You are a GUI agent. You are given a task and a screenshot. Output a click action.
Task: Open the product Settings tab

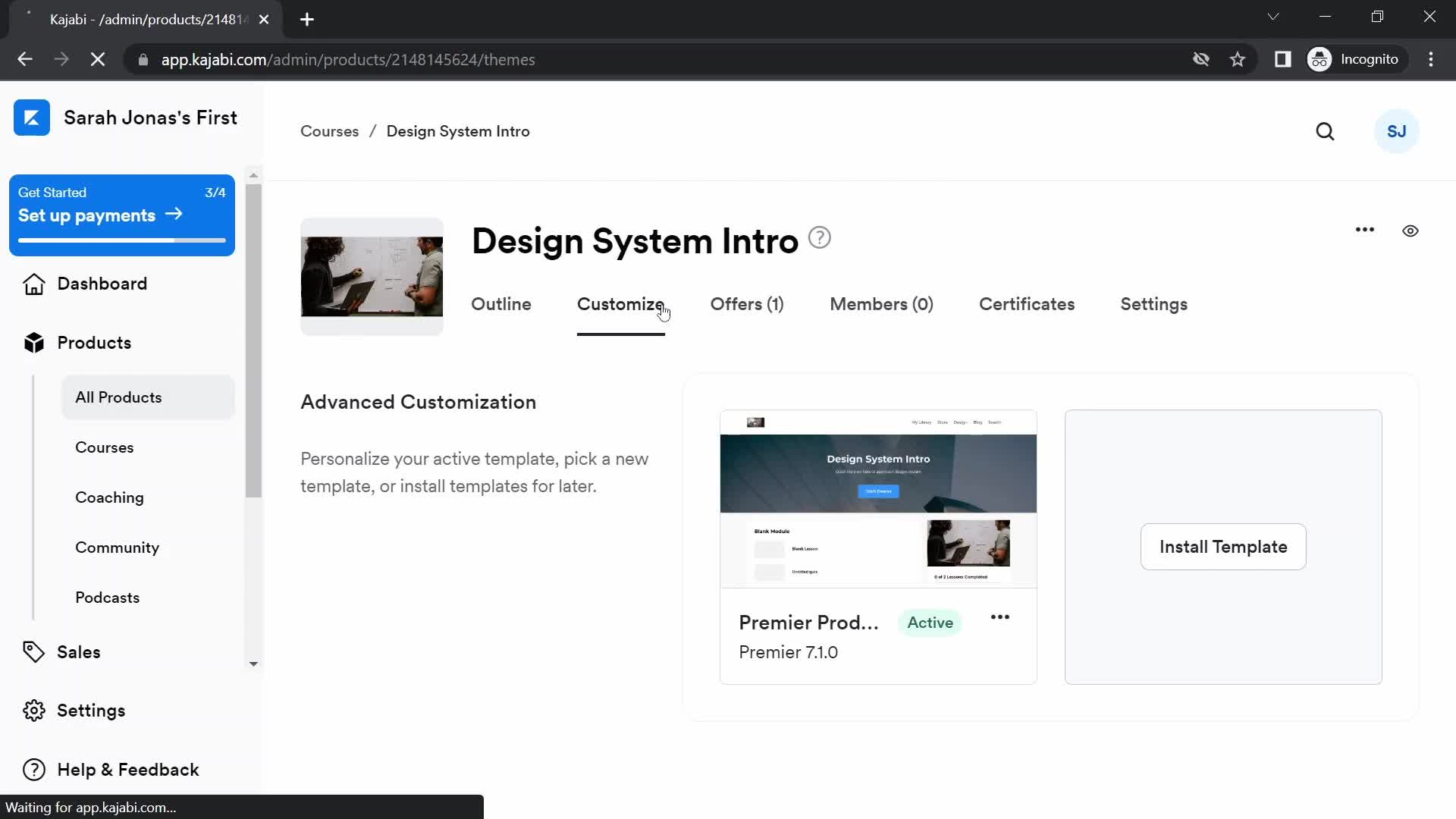pos(1153,304)
